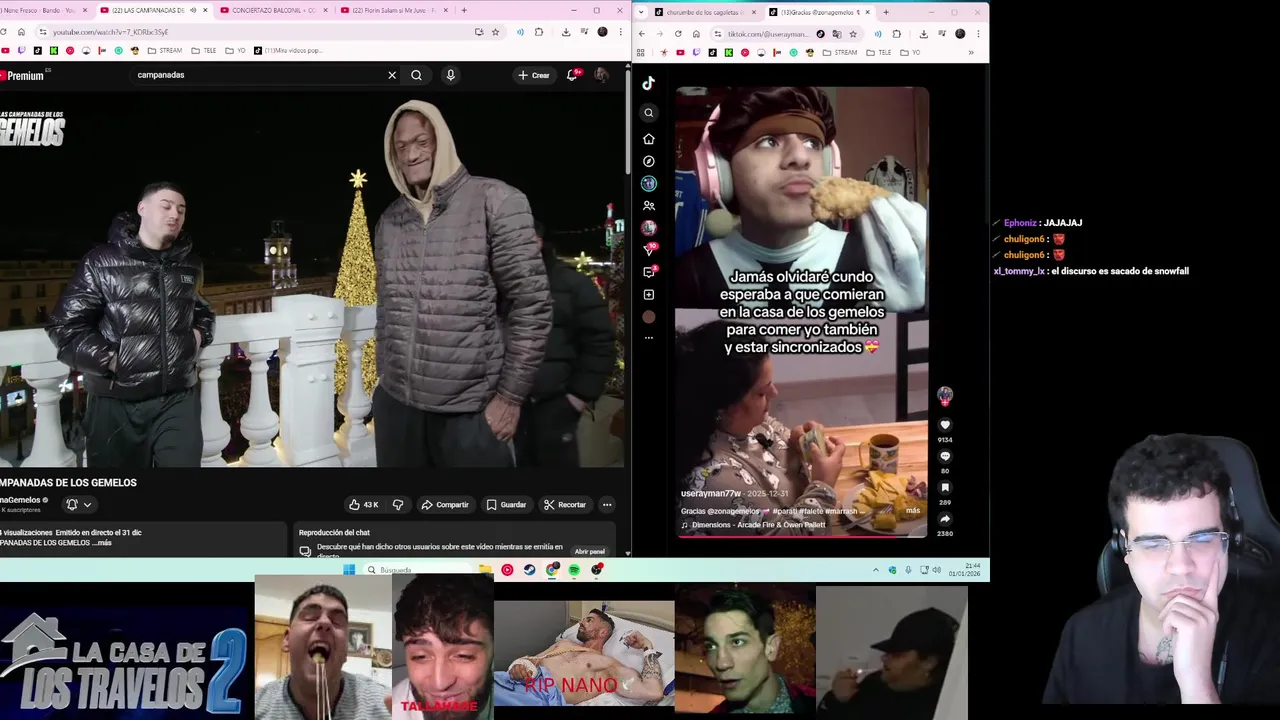Open File Explorer on the taskbar
This screenshot has width=1280, height=720.
click(x=485, y=570)
